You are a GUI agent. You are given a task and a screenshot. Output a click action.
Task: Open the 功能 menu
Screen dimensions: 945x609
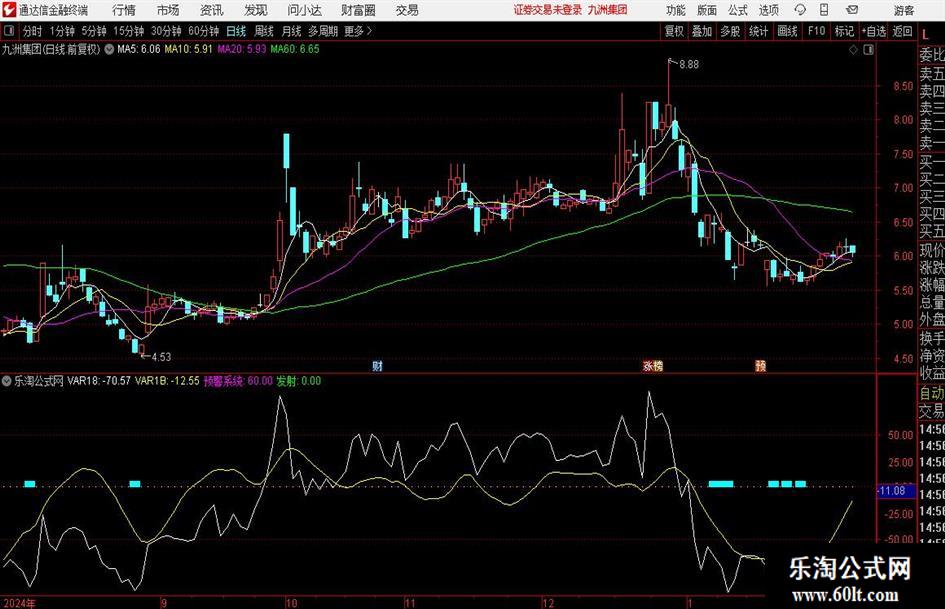tap(676, 10)
